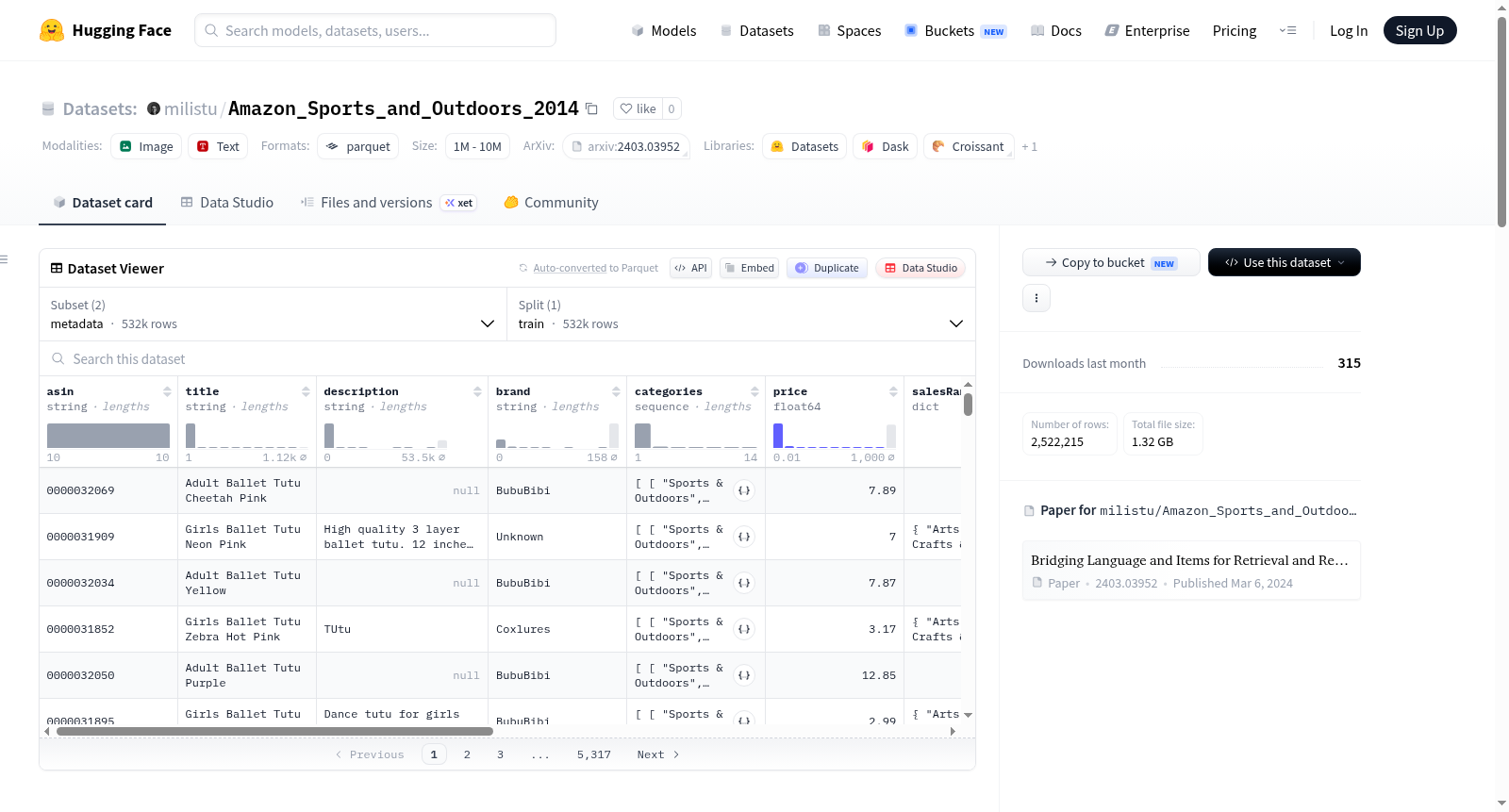The width and height of the screenshot is (1509, 812).
Task: Click the Sign Up button
Action: click(1419, 30)
